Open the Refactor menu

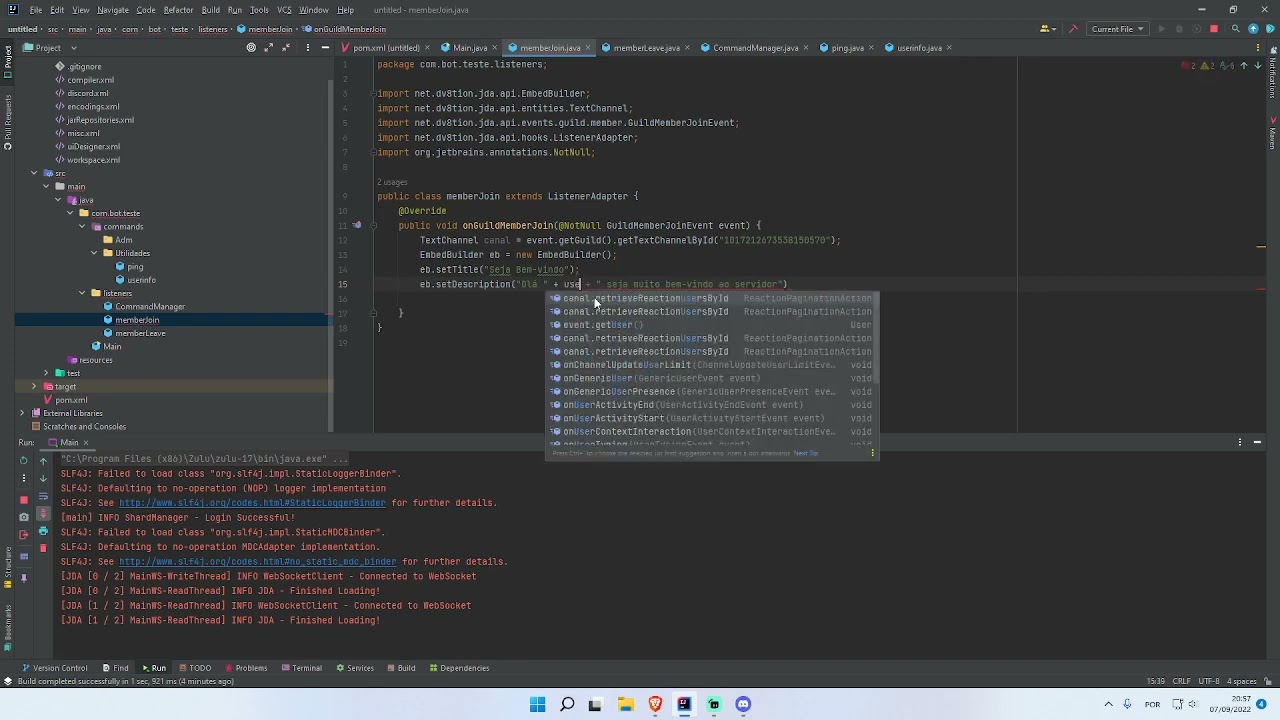click(x=178, y=10)
